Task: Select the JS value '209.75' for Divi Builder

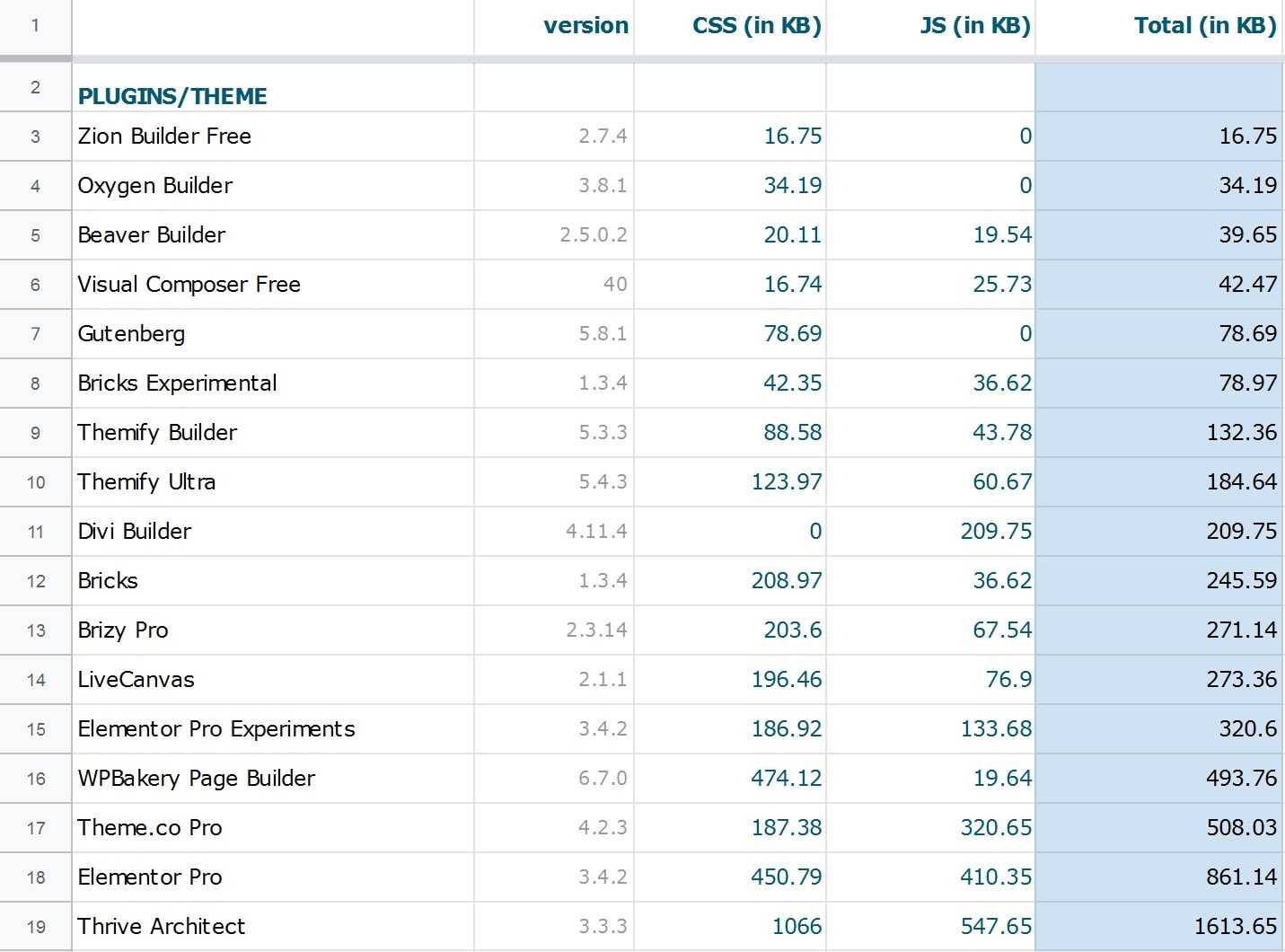Action: coord(930,532)
